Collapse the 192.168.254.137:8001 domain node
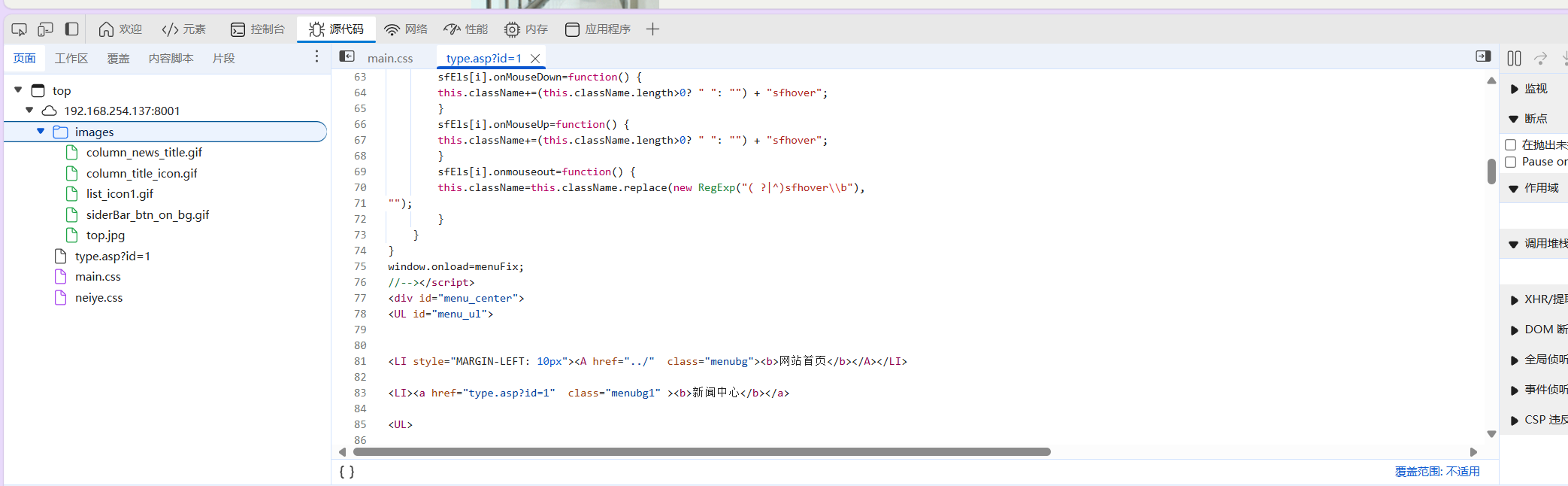Image resolution: width=1568 pixels, height=486 pixels. click(x=29, y=110)
